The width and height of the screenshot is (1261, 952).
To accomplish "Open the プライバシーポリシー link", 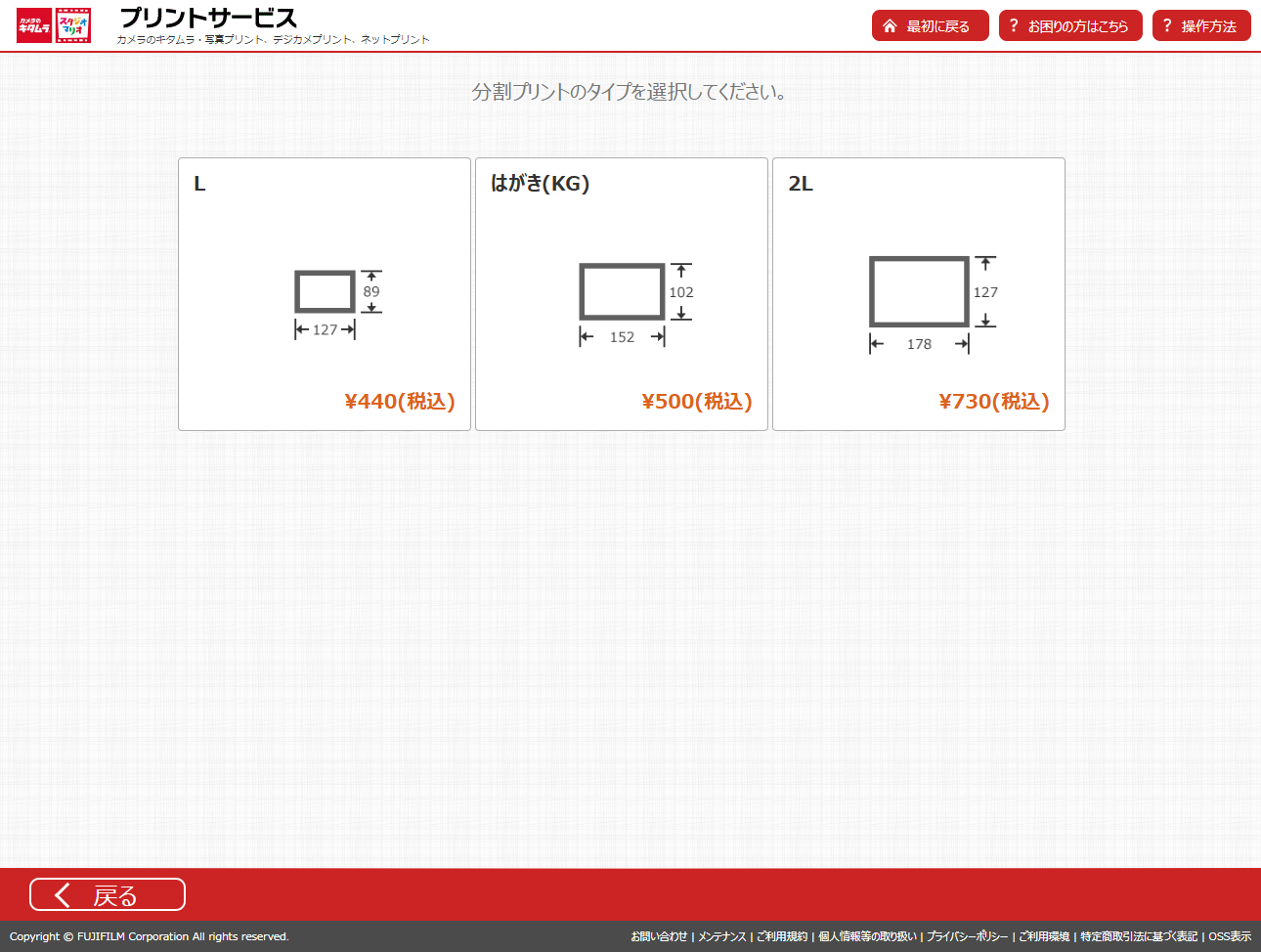I will coord(967,936).
